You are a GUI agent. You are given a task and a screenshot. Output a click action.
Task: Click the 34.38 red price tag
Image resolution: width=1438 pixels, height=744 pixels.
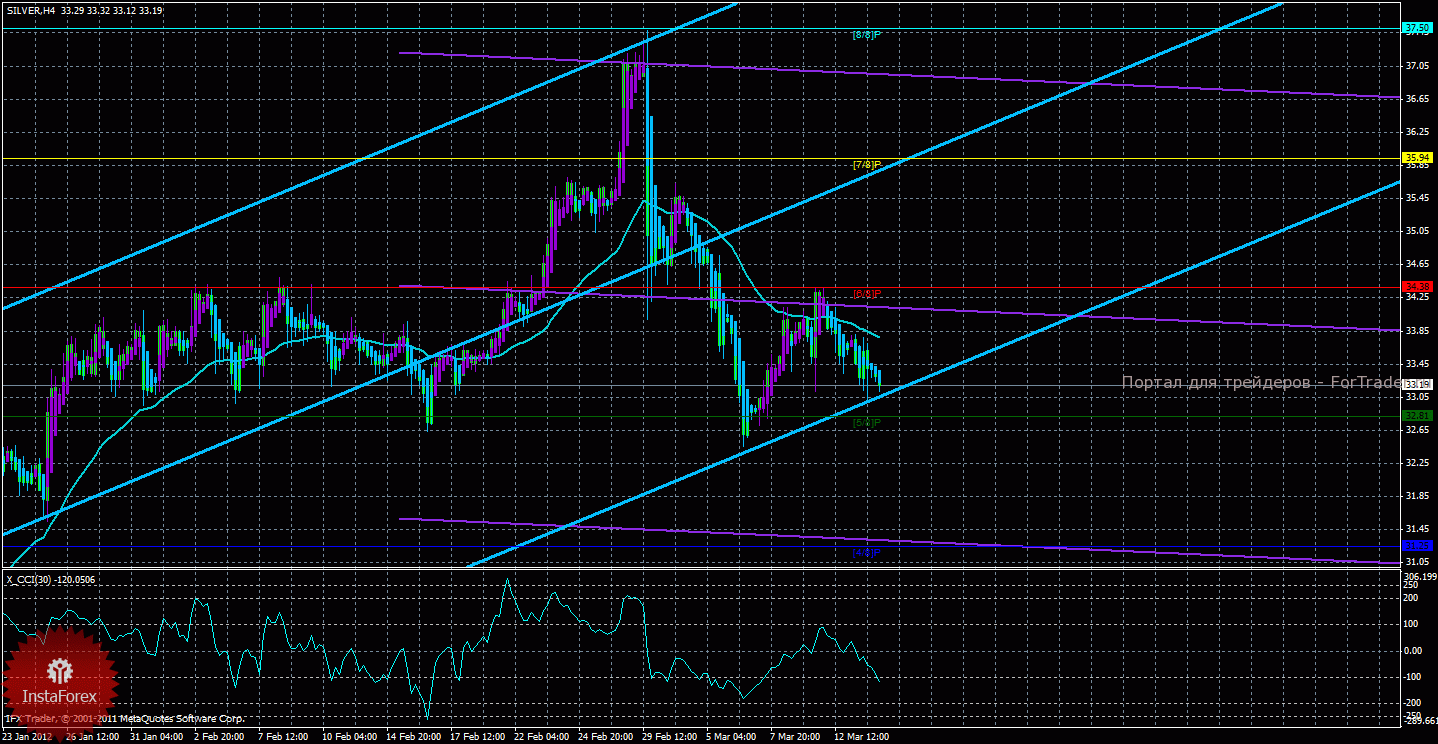(x=1418, y=287)
